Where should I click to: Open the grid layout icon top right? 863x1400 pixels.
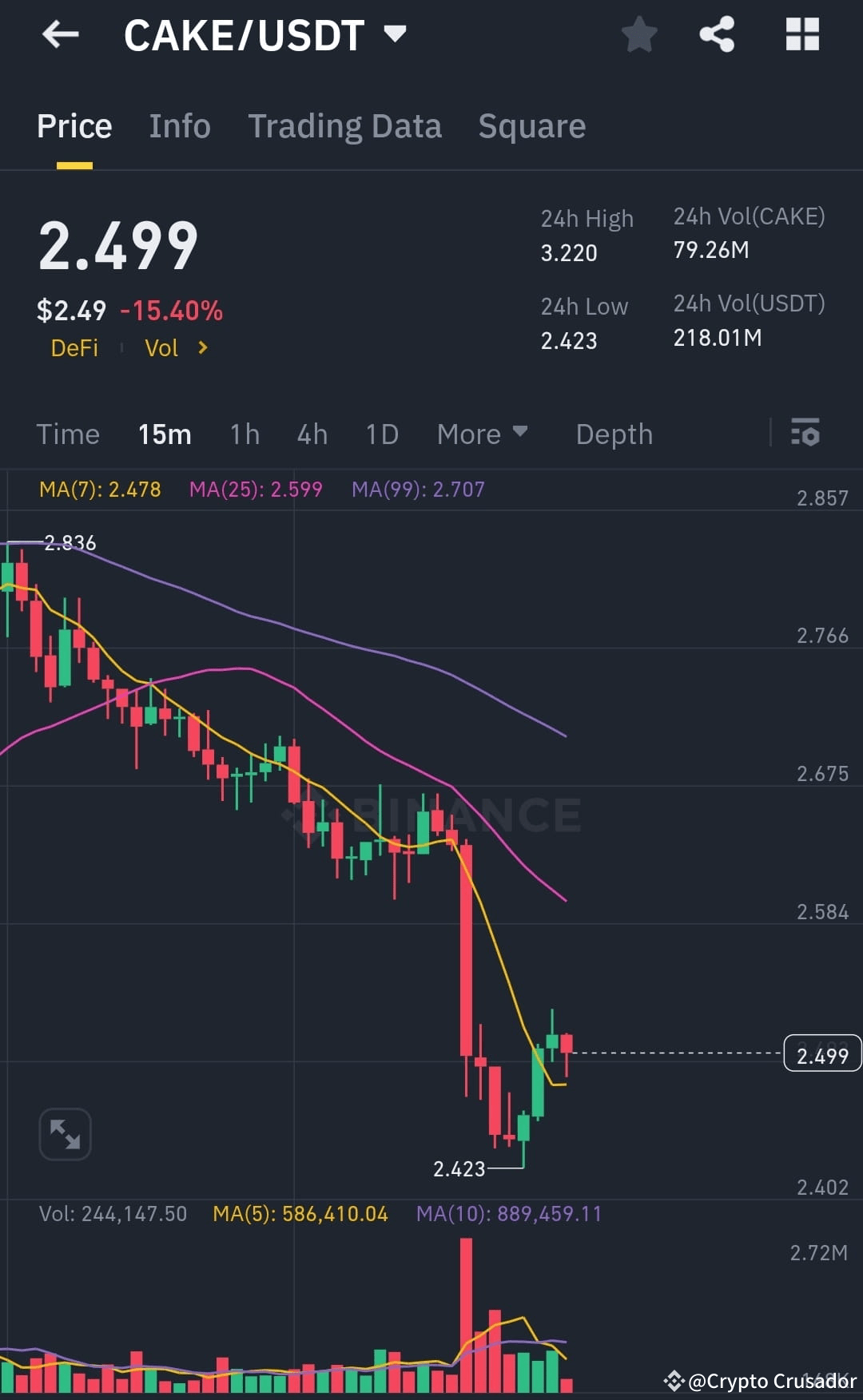(x=801, y=34)
